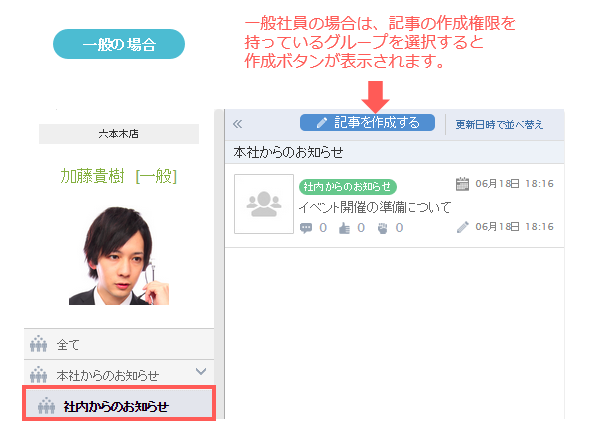Open the group placeholder thumbnail of the article
600x430 pixels.
click(264, 204)
